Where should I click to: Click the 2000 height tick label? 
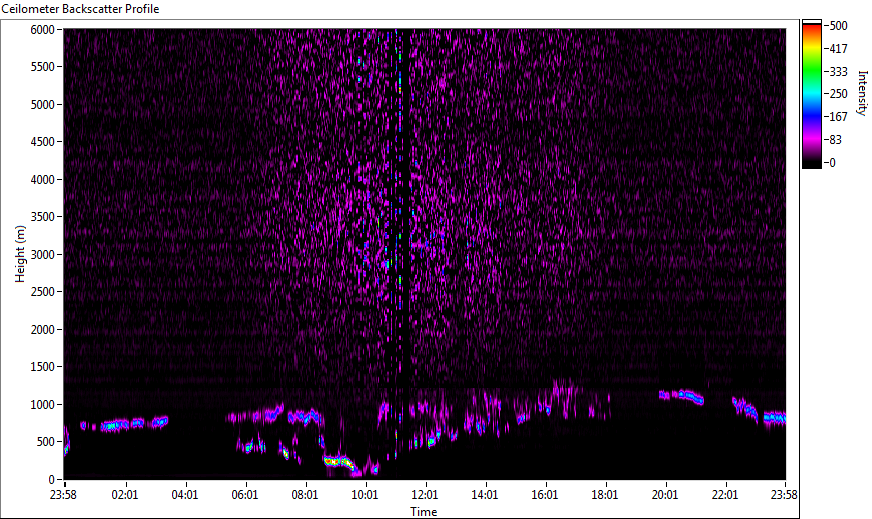[42, 330]
